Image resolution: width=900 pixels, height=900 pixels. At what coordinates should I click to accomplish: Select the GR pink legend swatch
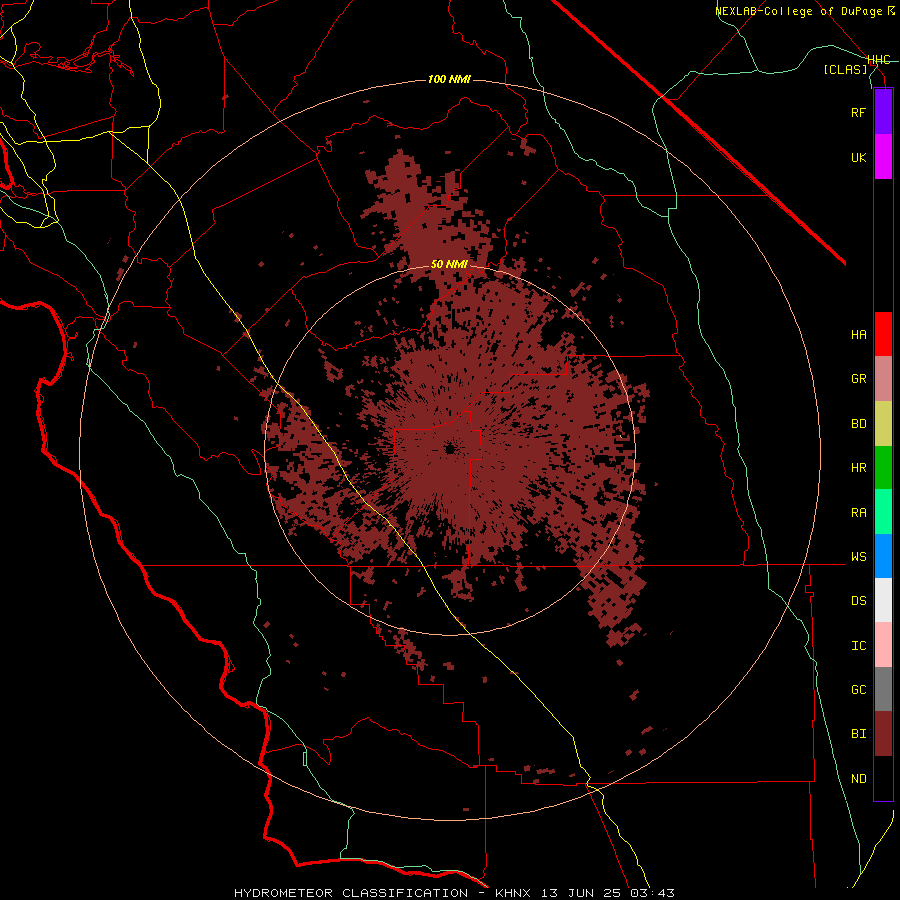tap(883, 379)
